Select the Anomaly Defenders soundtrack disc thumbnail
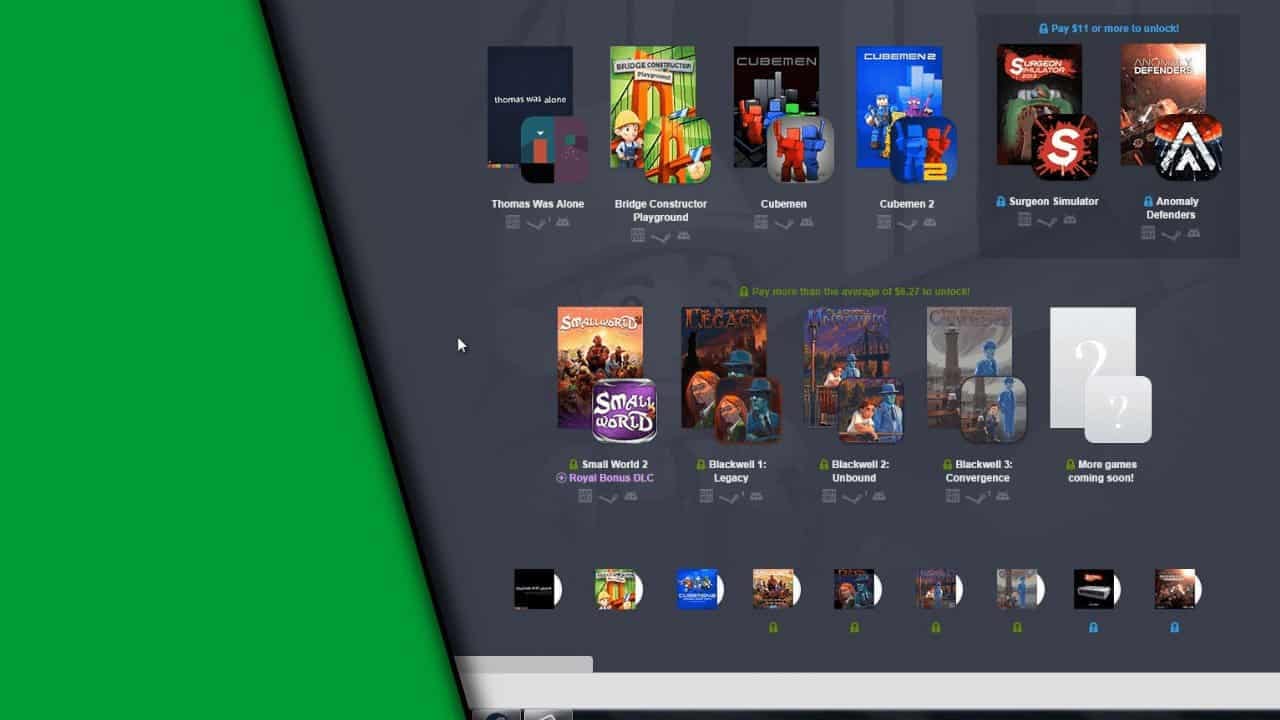The width and height of the screenshot is (1280, 720). pos(1178,589)
